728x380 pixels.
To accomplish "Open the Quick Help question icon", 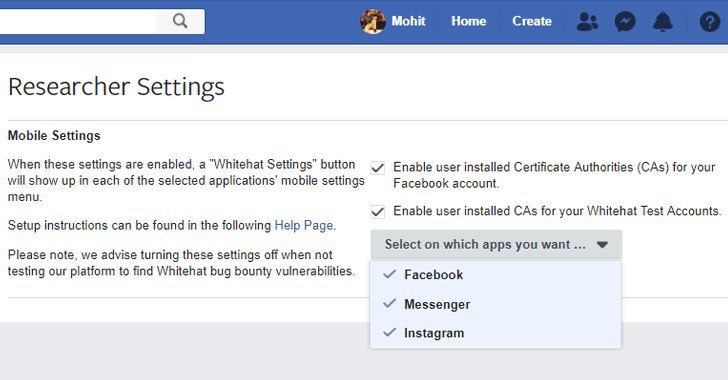I will [709, 21].
